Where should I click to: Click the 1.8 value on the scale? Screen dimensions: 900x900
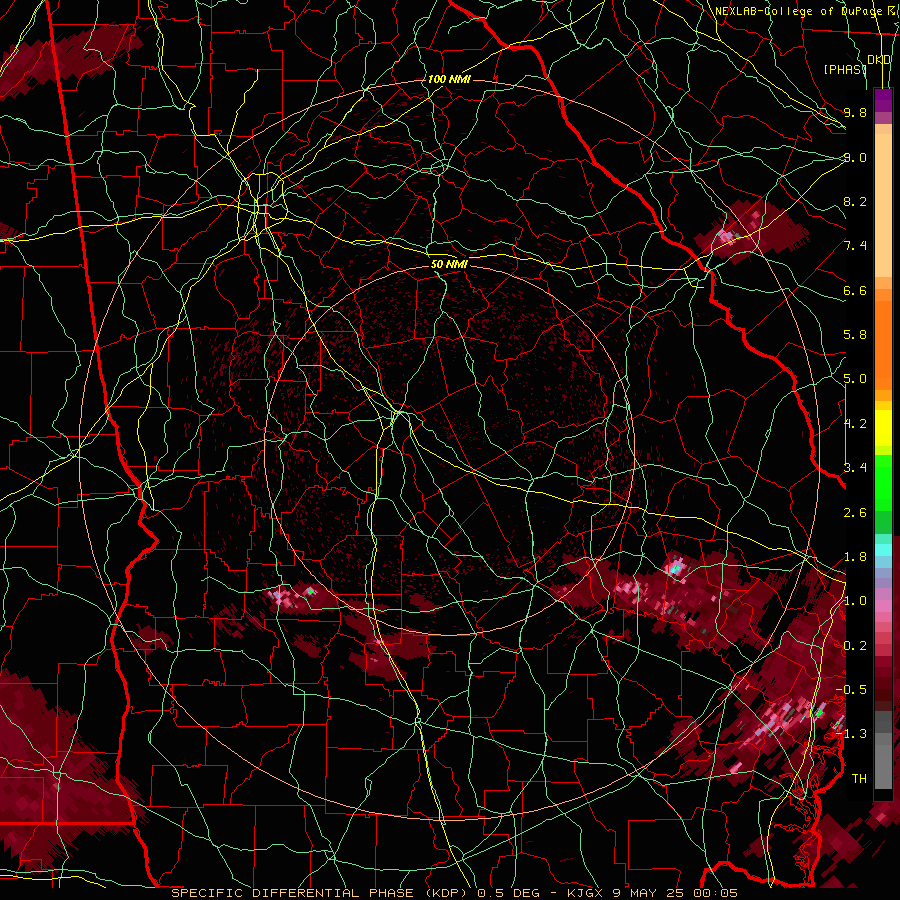[855, 557]
